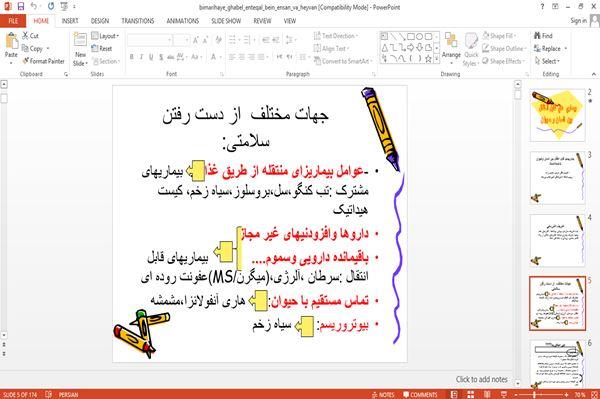Toggle left text alignment

(232, 57)
